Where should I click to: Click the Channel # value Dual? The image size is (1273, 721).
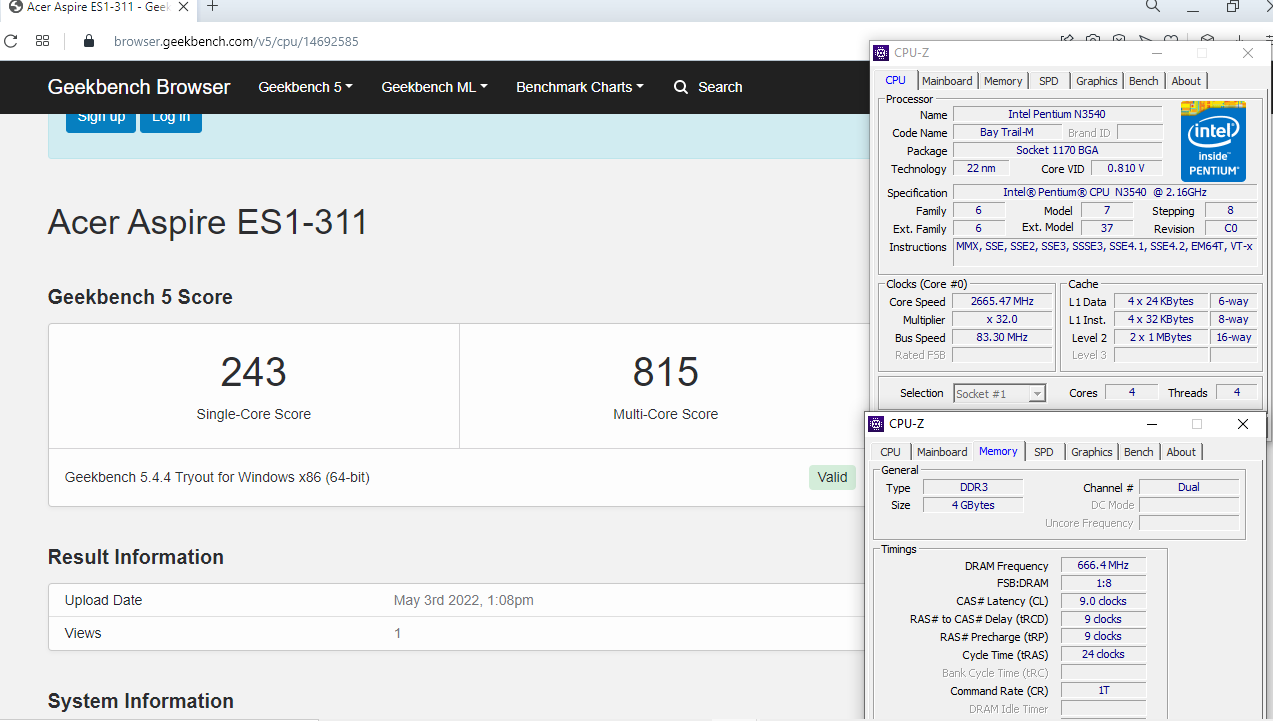(1189, 487)
